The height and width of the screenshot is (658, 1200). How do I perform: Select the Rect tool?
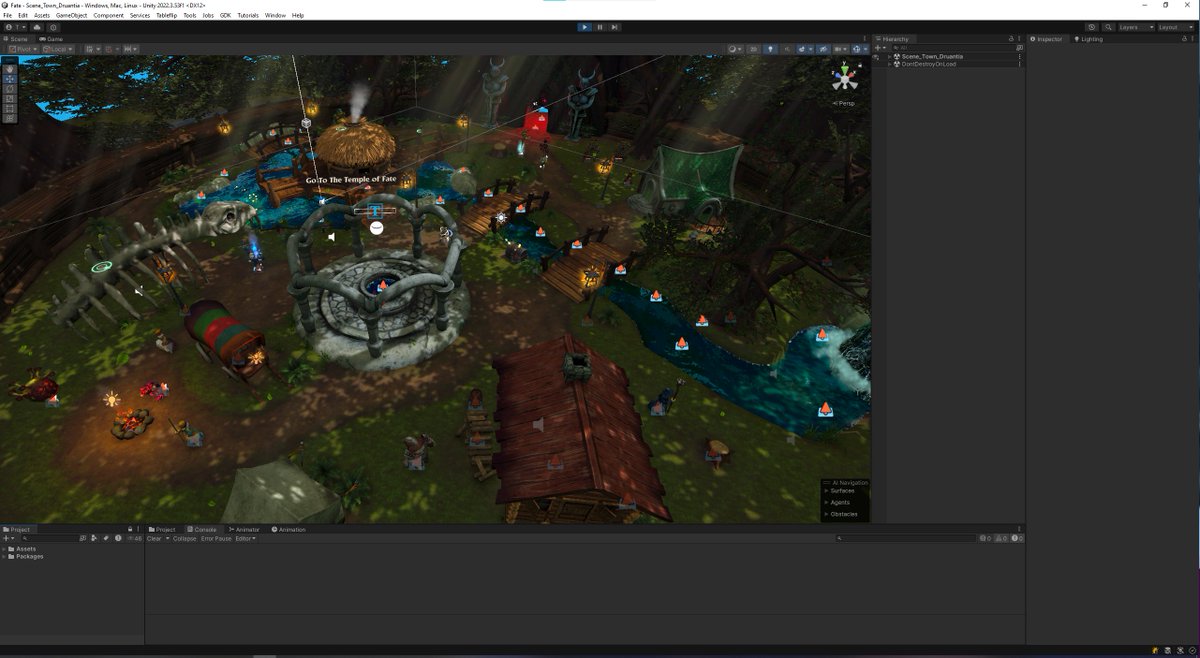point(10,108)
